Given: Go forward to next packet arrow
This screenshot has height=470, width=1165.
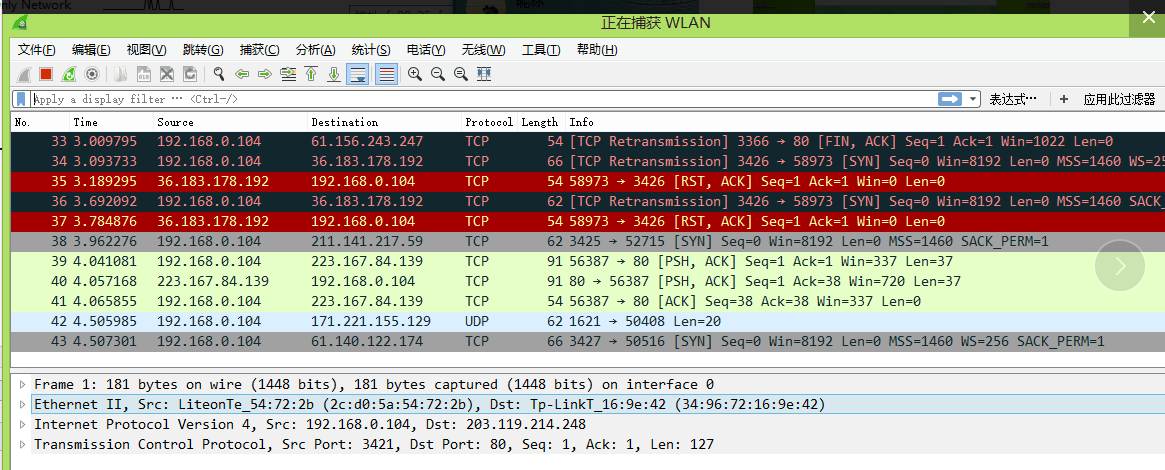Looking at the screenshot, I should (x=265, y=74).
